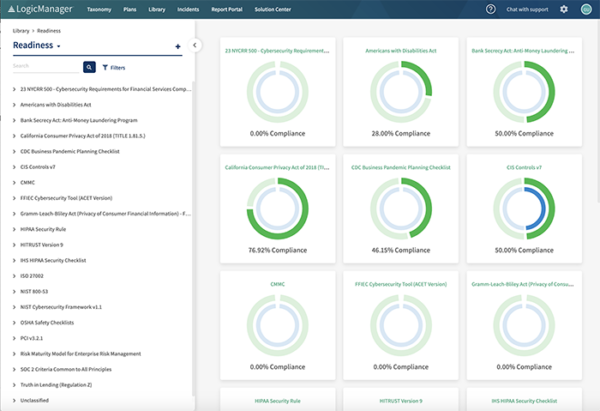Open the Taxonomy menu
Screen dimensions: 600x411
pos(99,9)
